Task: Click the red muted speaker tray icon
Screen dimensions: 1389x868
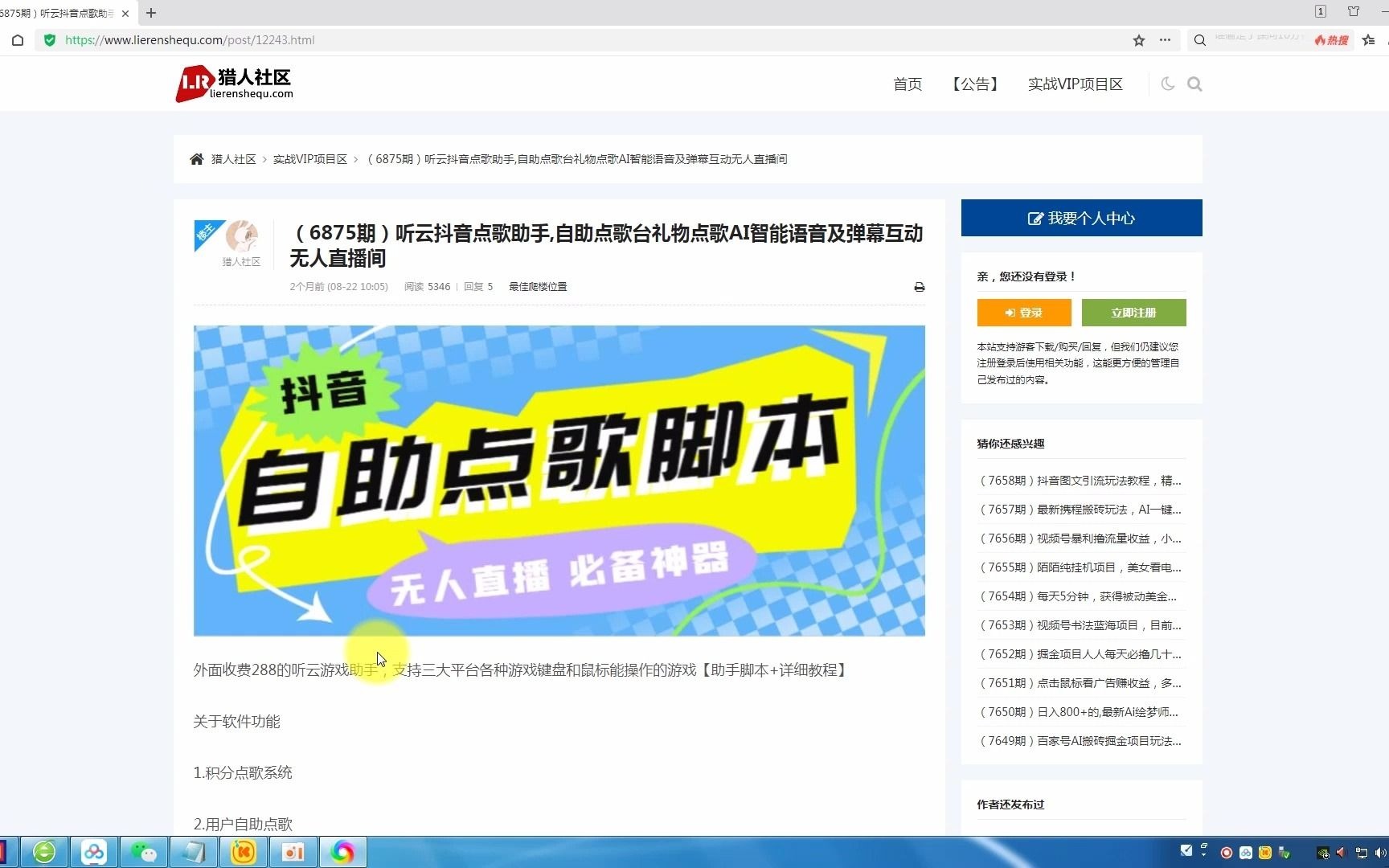Action: [1341, 853]
